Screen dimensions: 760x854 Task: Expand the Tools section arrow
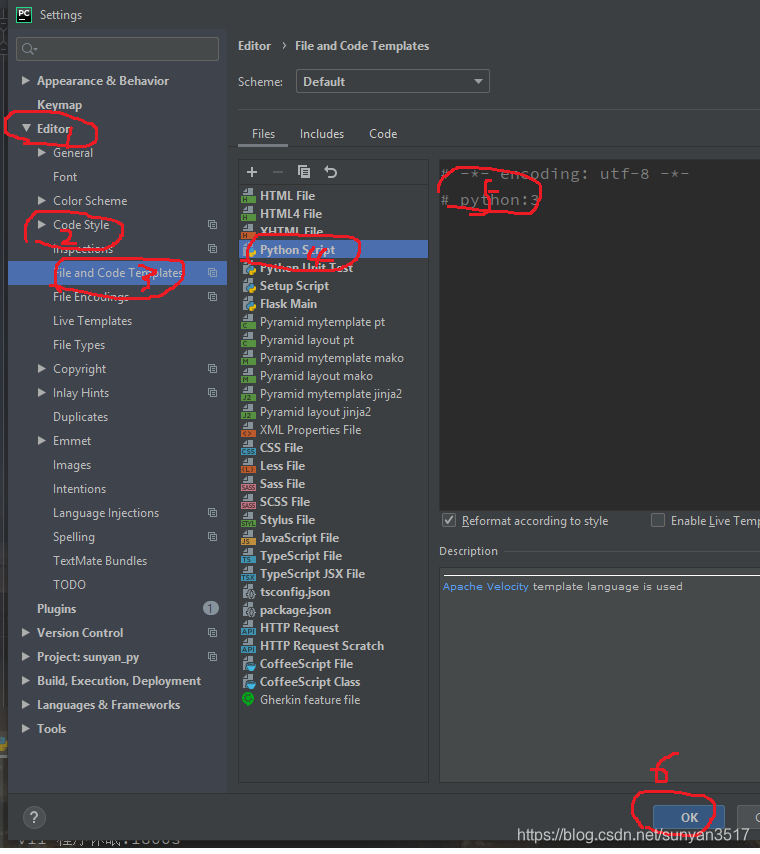point(25,728)
